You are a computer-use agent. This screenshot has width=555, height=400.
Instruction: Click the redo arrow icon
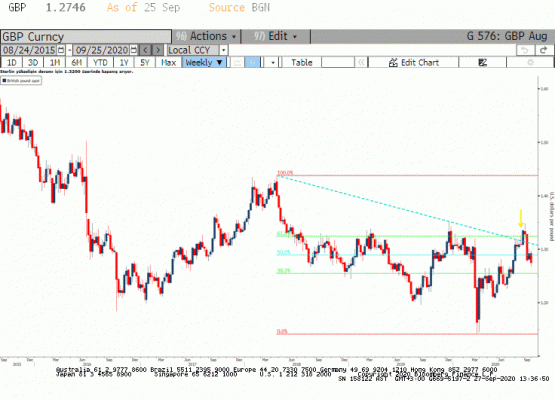click(x=544, y=50)
